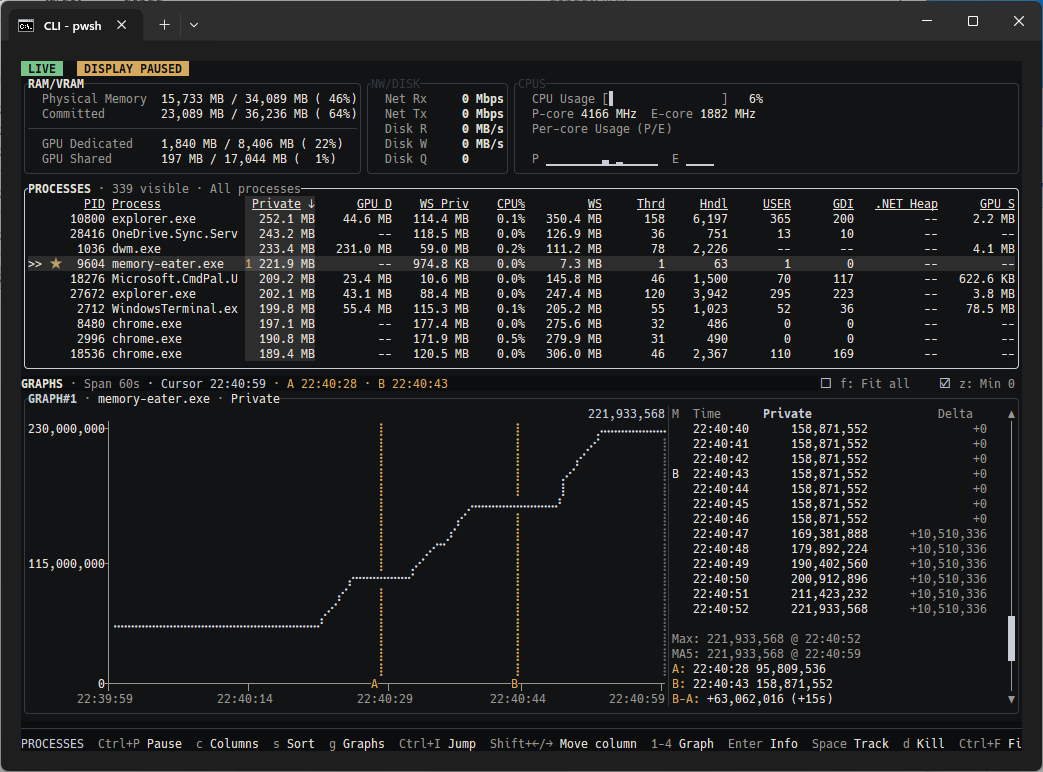The height and width of the screenshot is (772, 1043).
Task: Click marker A on the graph time axis
Action: (374, 684)
